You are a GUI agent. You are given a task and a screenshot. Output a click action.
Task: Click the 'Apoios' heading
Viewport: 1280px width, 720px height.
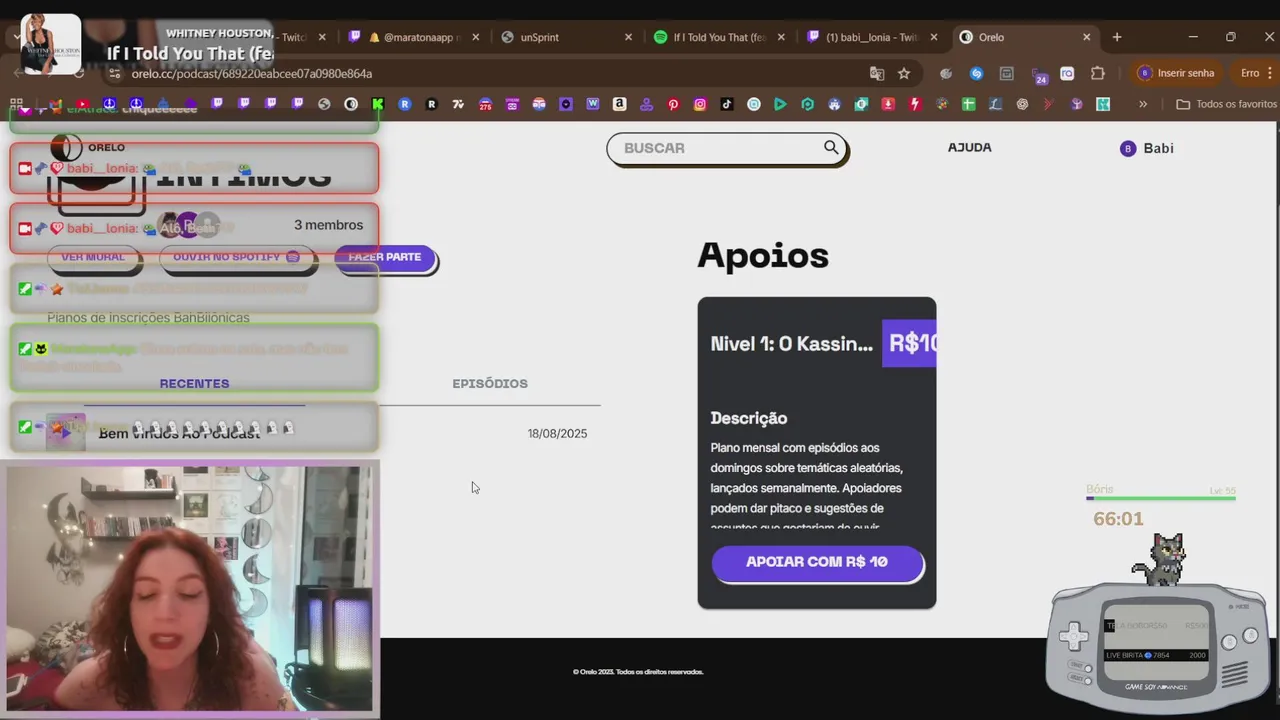tap(763, 255)
